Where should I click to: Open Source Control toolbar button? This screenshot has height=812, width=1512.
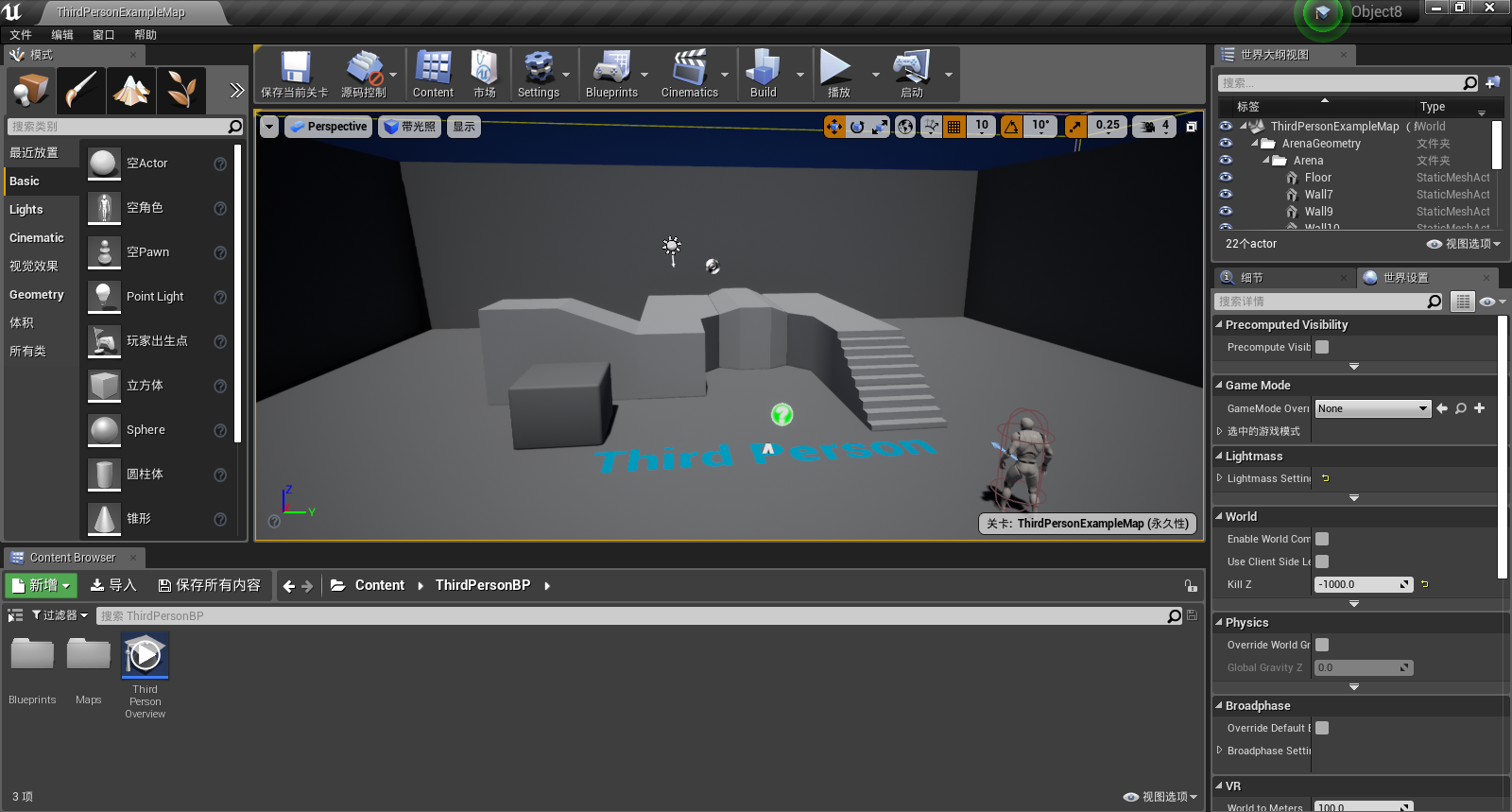pos(364,75)
